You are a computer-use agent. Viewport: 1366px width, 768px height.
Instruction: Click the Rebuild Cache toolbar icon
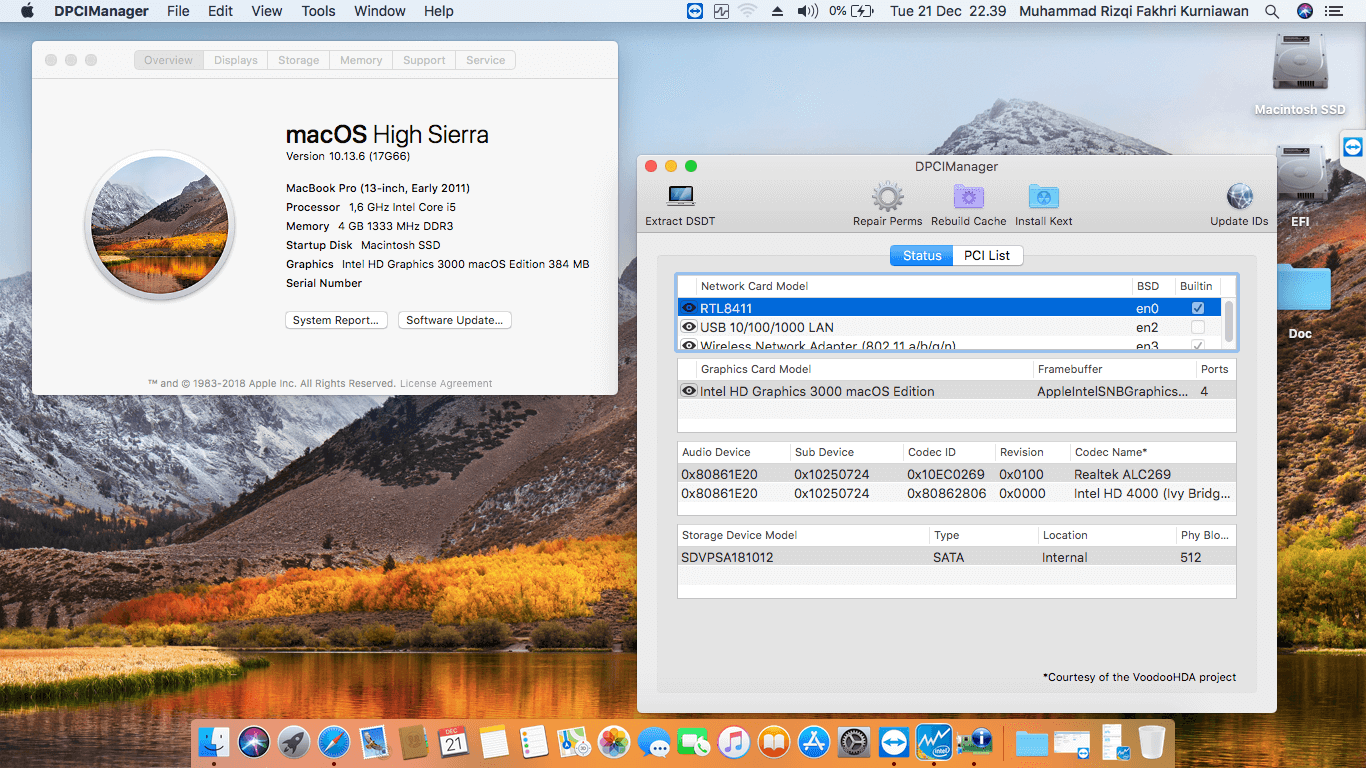(x=968, y=196)
